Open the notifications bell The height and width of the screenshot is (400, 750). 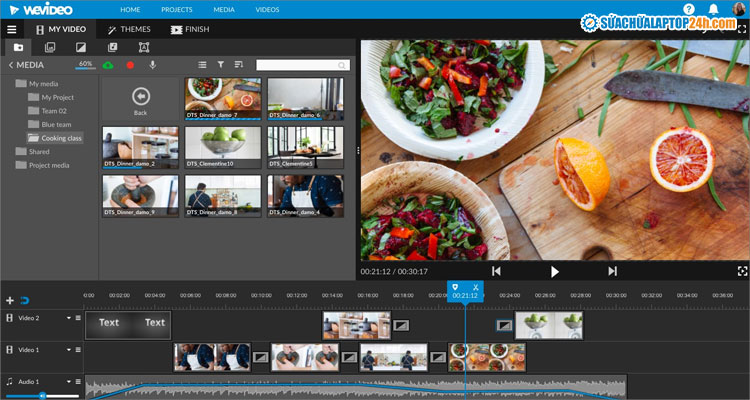click(714, 9)
